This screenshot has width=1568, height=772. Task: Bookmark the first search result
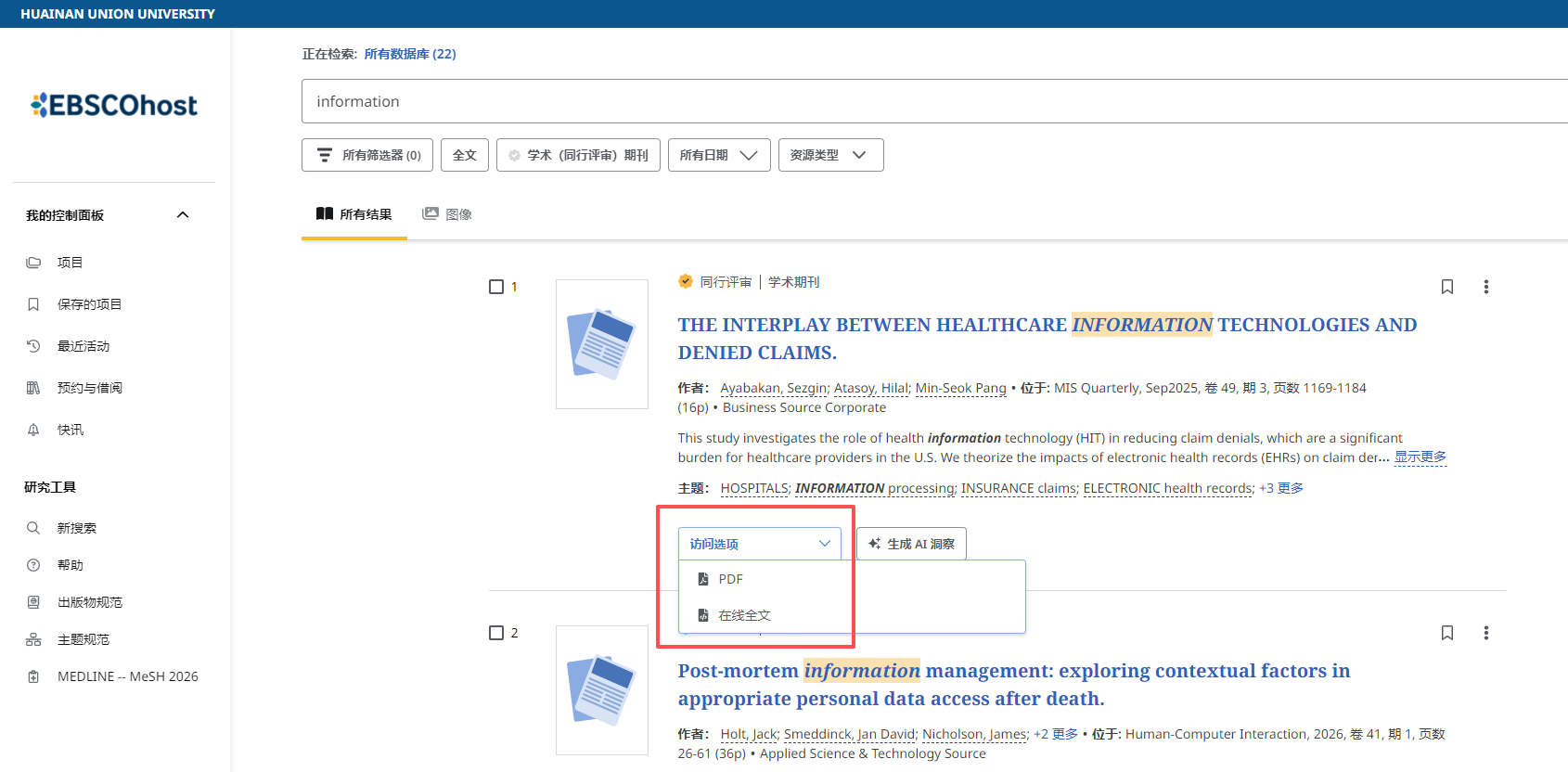click(1446, 287)
